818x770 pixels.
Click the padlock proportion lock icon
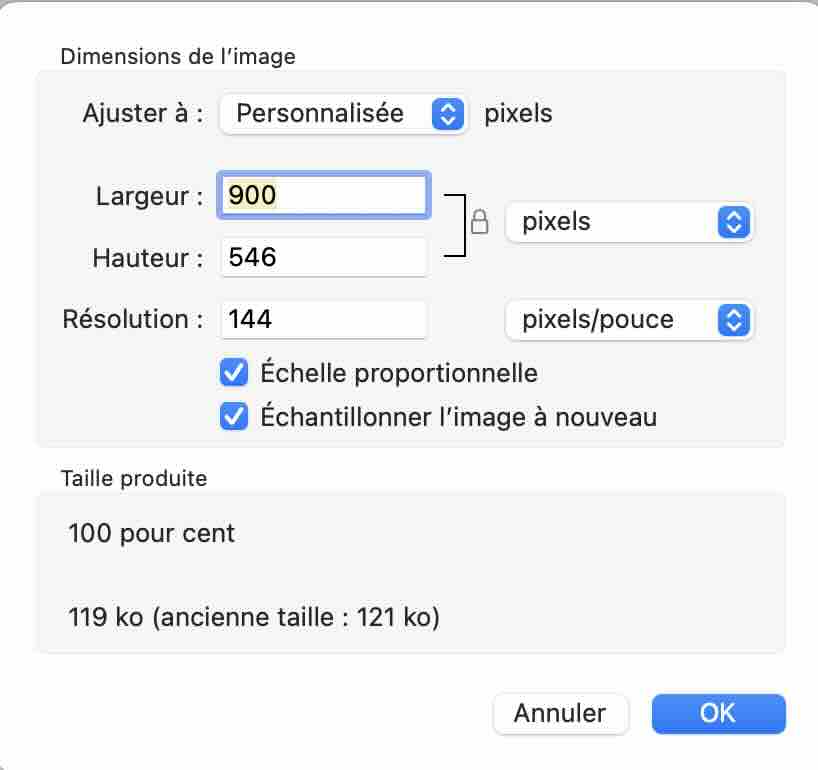pyautogui.click(x=479, y=222)
